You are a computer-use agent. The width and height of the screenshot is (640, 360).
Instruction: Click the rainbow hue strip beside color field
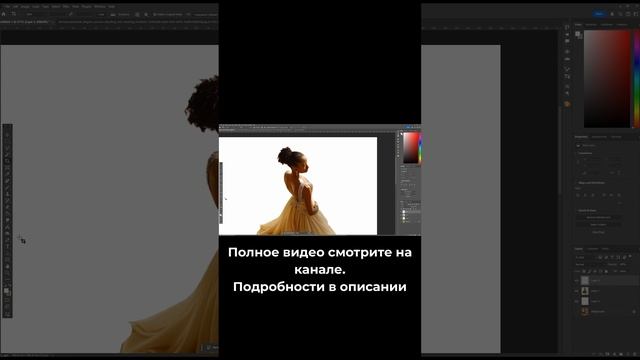point(637,79)
